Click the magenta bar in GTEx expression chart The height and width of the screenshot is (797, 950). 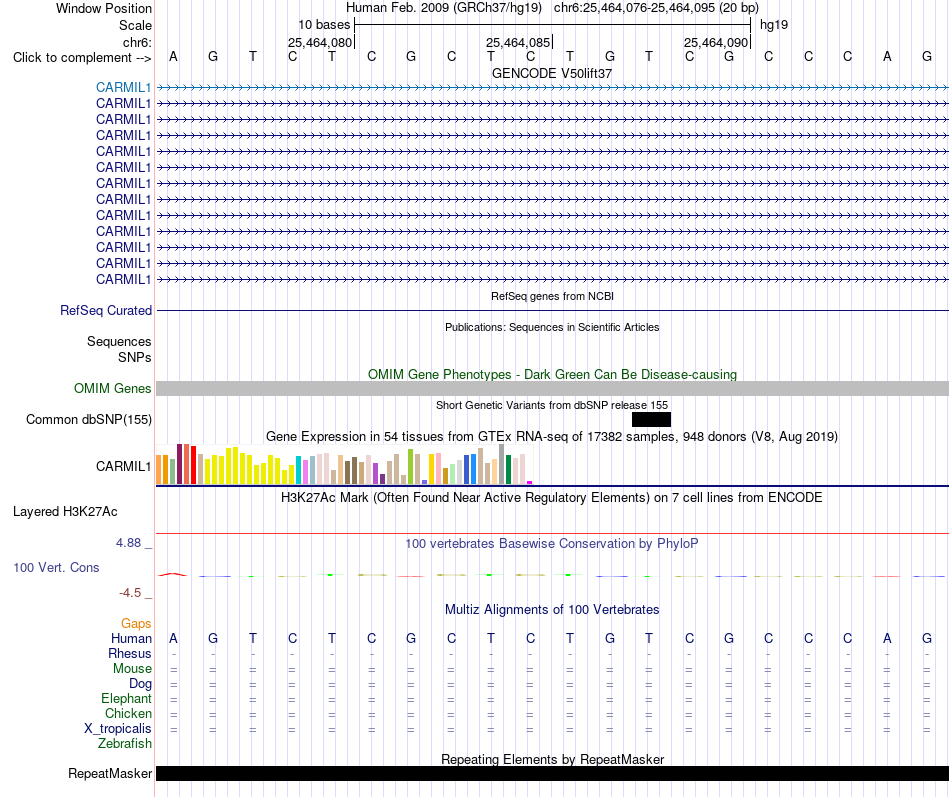530,482
